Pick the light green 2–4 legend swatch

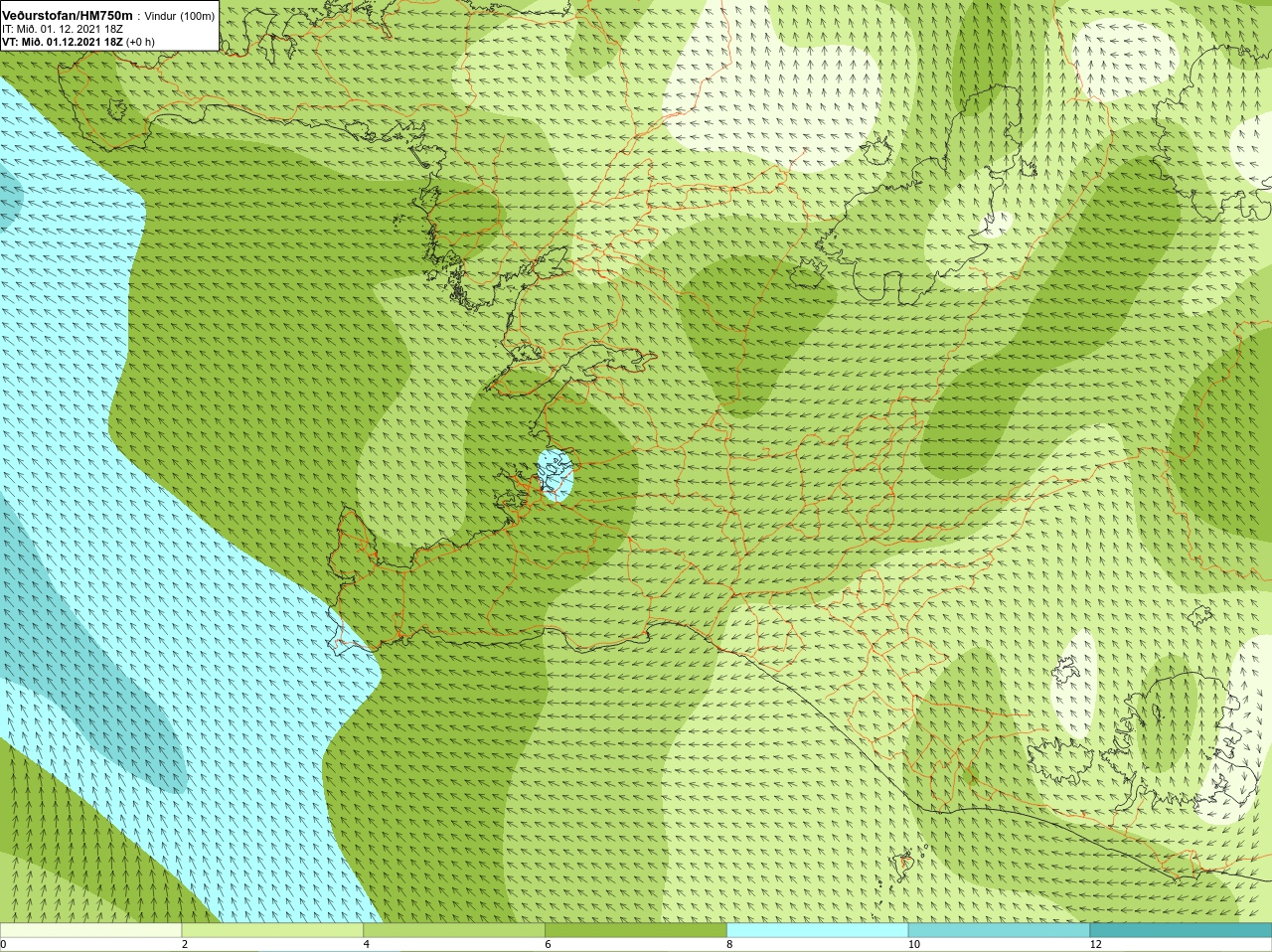coord(272,930)
